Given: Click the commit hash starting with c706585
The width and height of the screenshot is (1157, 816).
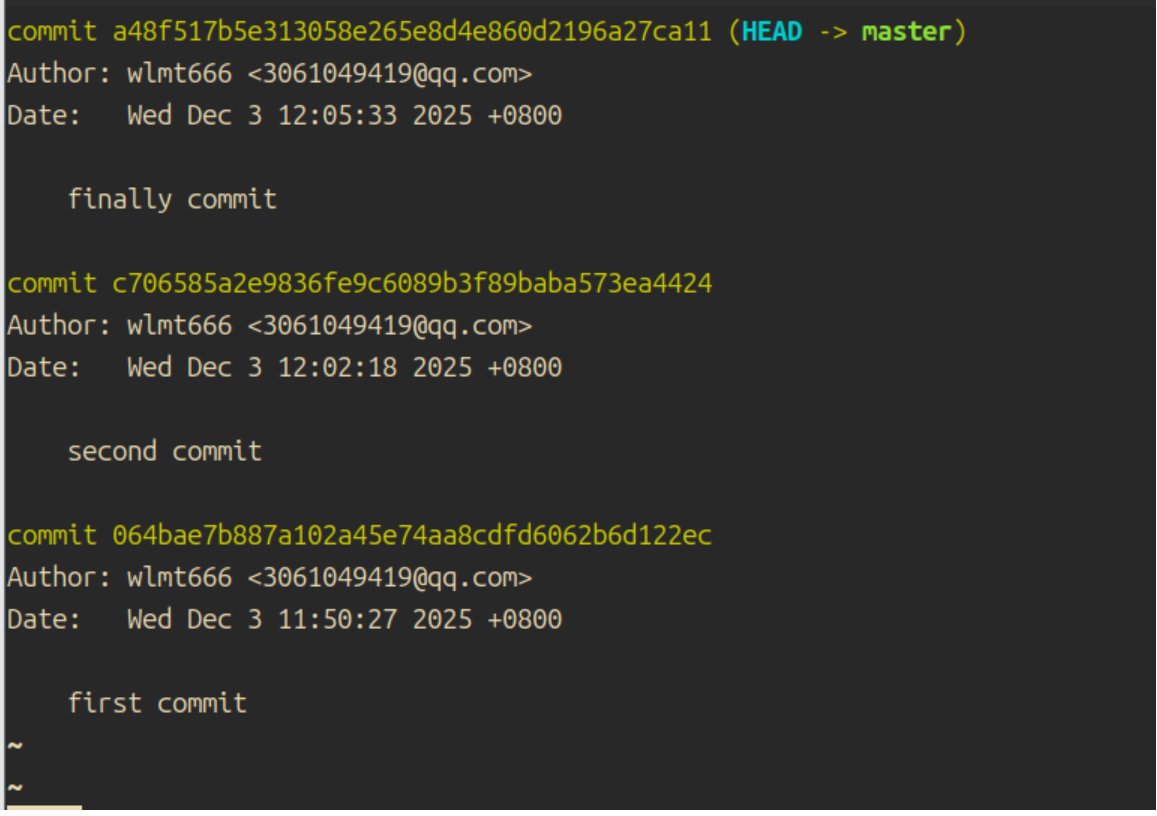Looking at the screenshot, I should pyautogui.click(x=411, y=284).
